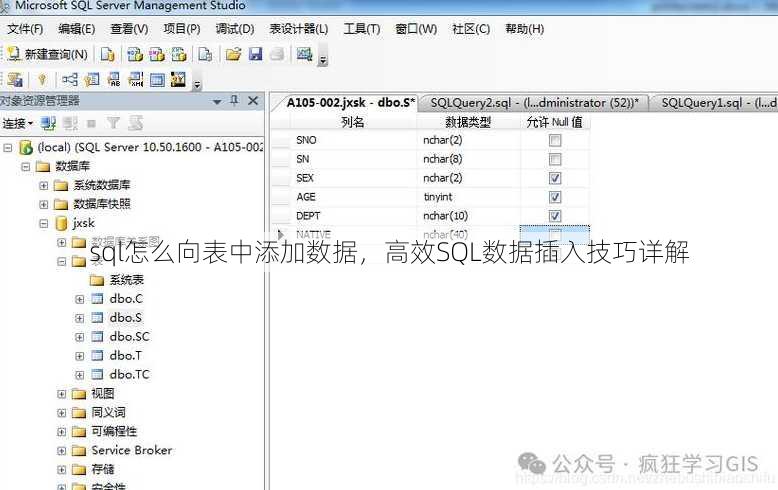778x490 pixels.
Task: Expand the dbo.SC table node
Action: 79,337
